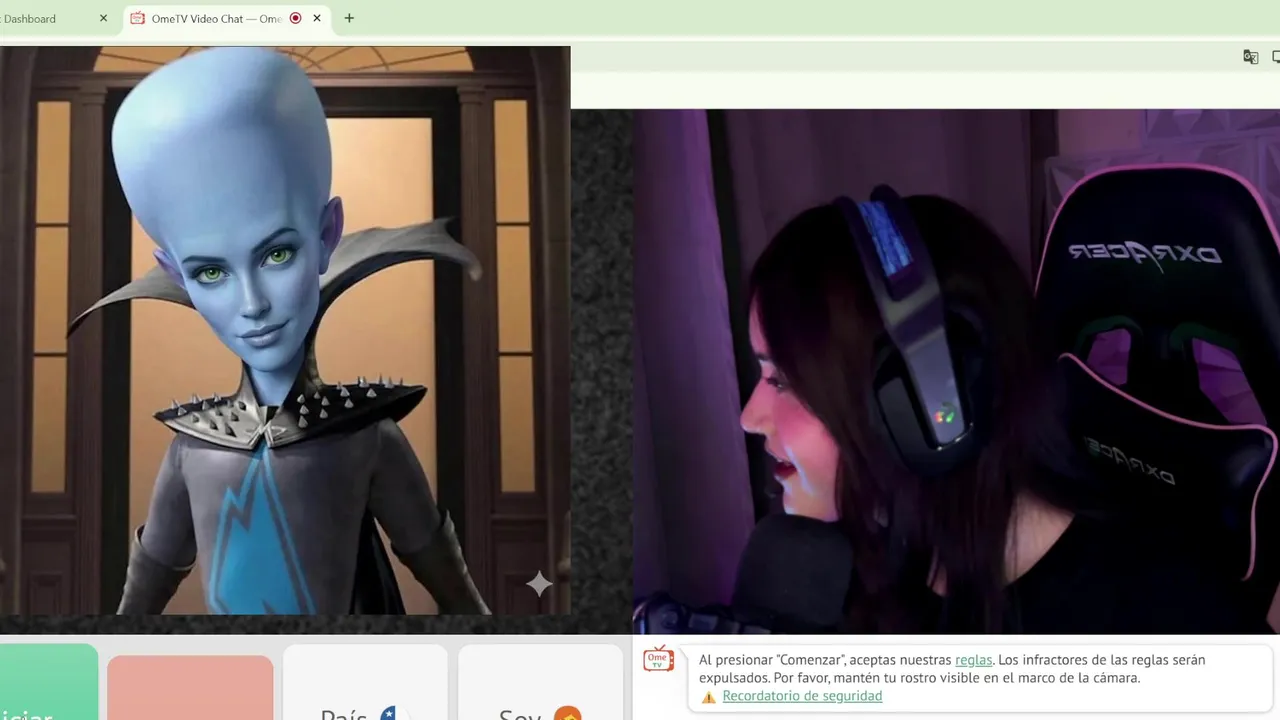The height and width of the screenshot is (720, 1280).
Task: Click the orange icon on Soy button
Action: [x=567, y=714]
